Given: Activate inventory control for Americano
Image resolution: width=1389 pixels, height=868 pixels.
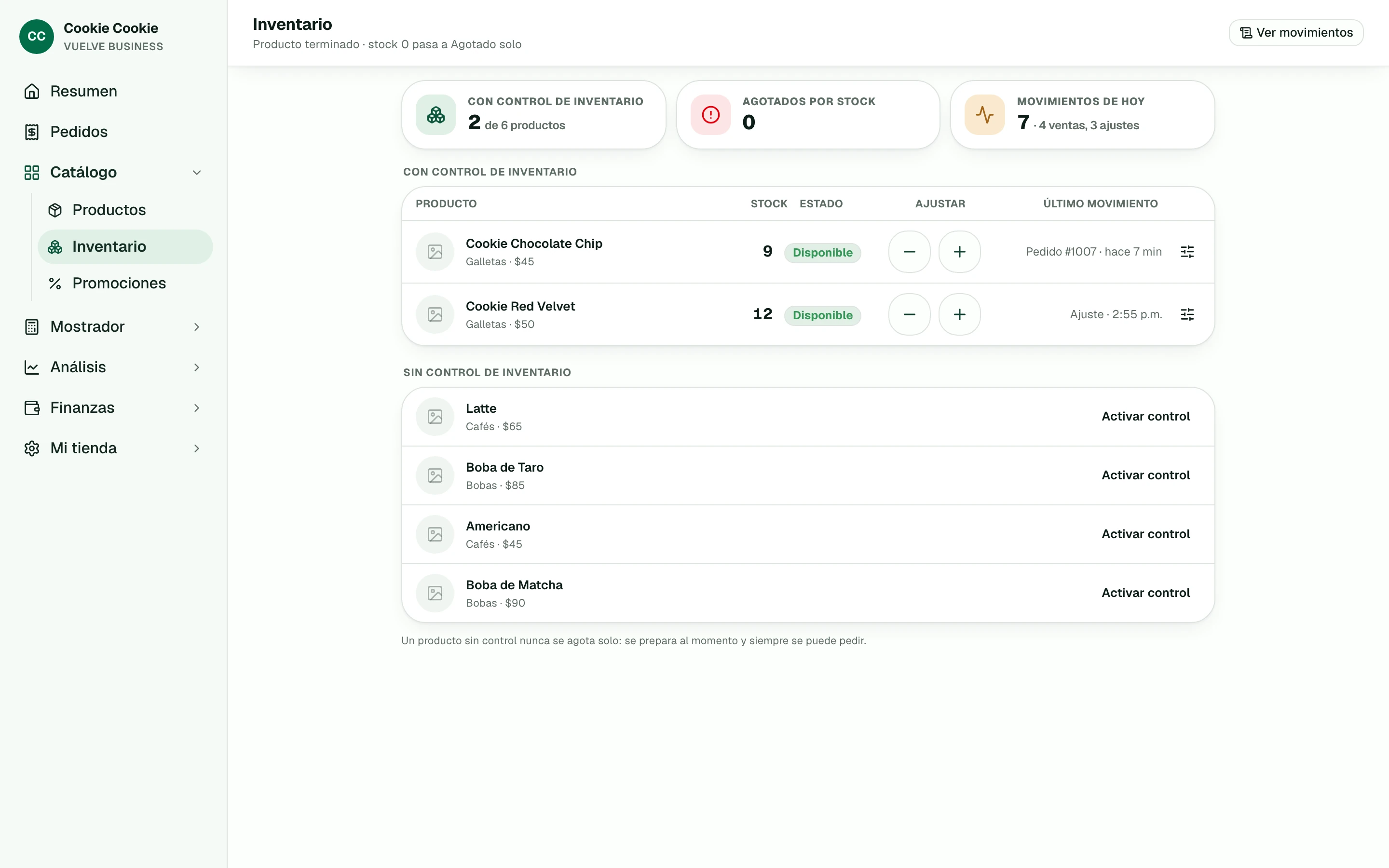Looking at the screenshot, I should pyautogui.click(x=1145, y=534).
